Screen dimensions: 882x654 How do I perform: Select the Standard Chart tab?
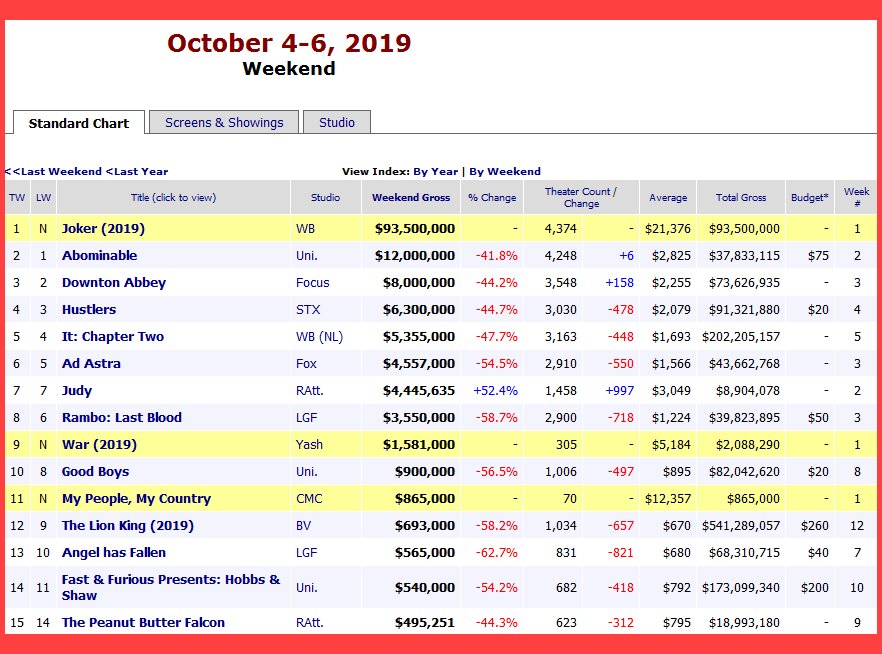[x=79, y=123]
